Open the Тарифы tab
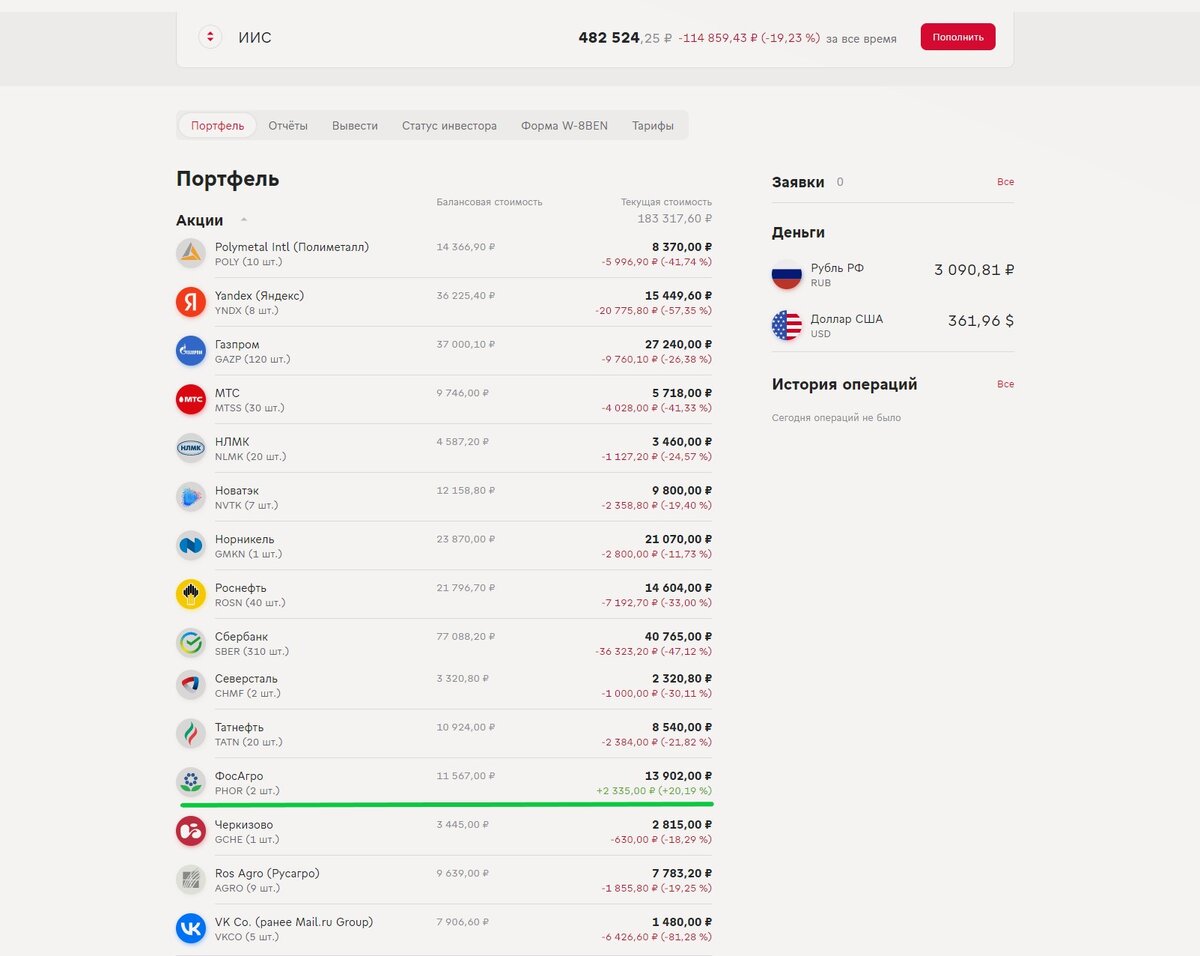 coord(653,126)
